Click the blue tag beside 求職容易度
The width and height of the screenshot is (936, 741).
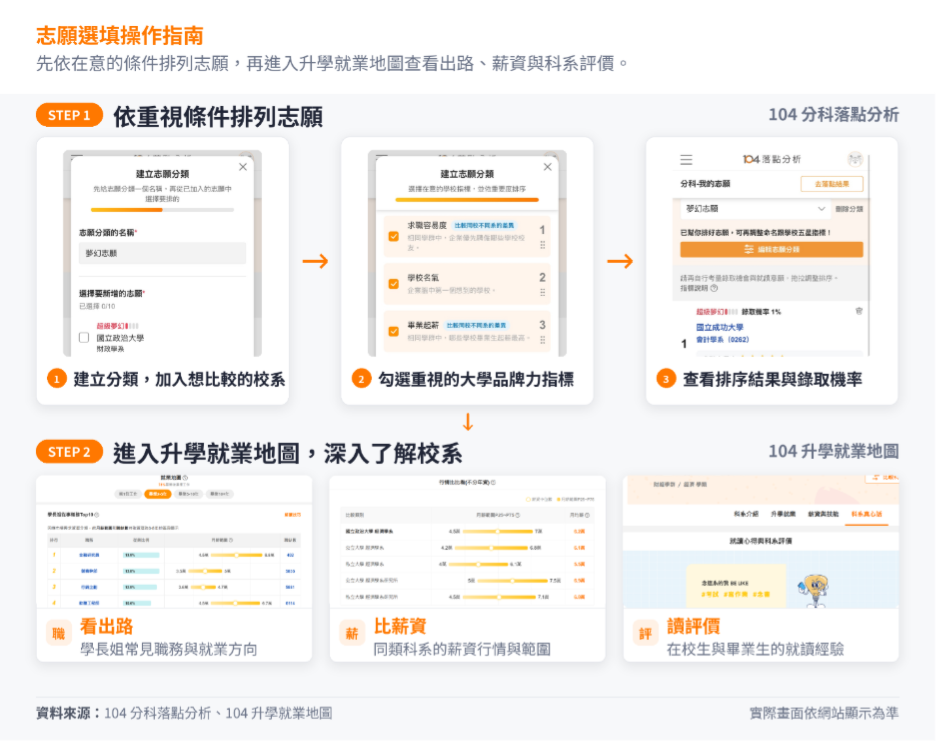(484, 225)
